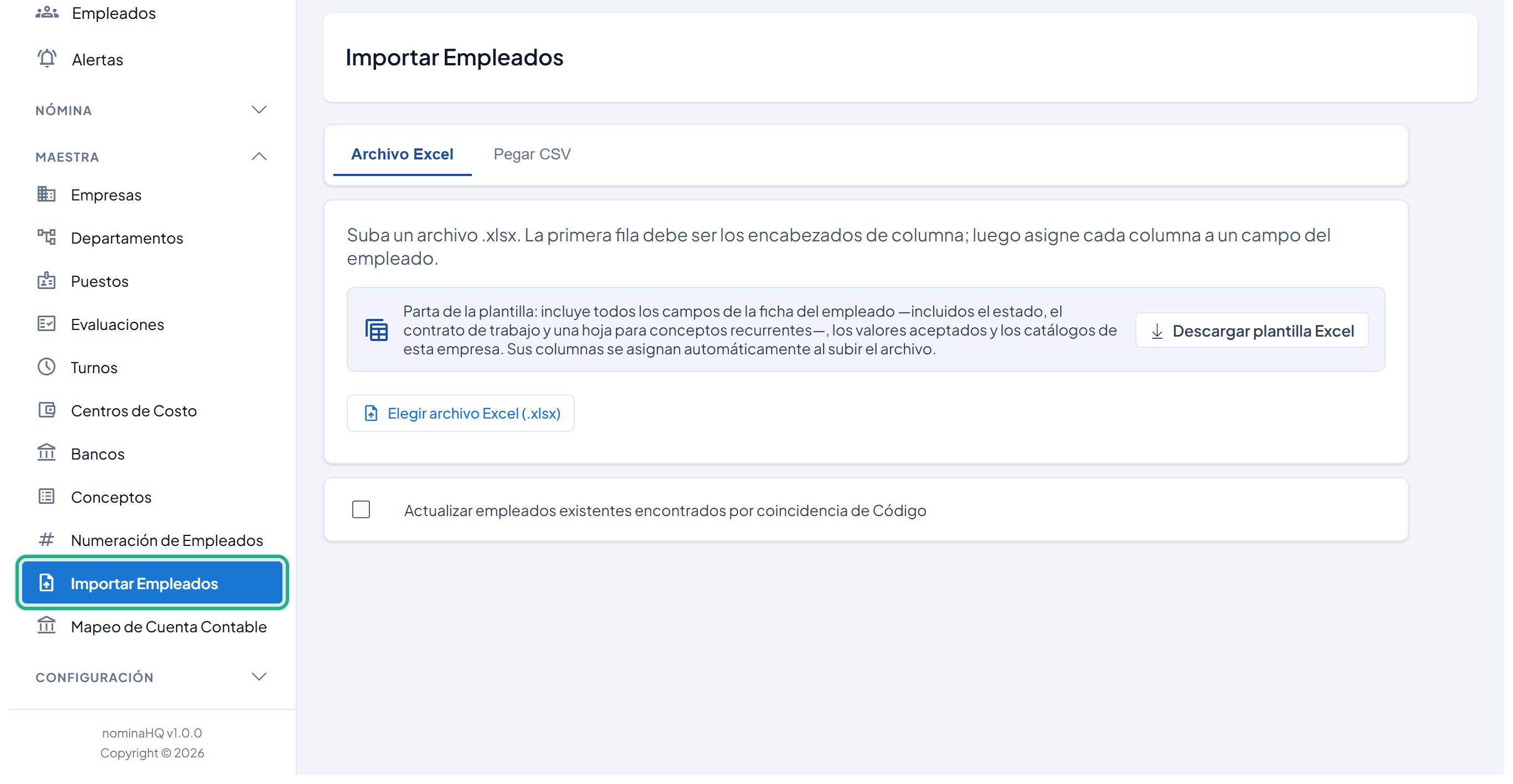Click the CONFIGURACIÓN section header label
Screen dimensions: 1513x784
coord(95,681)
